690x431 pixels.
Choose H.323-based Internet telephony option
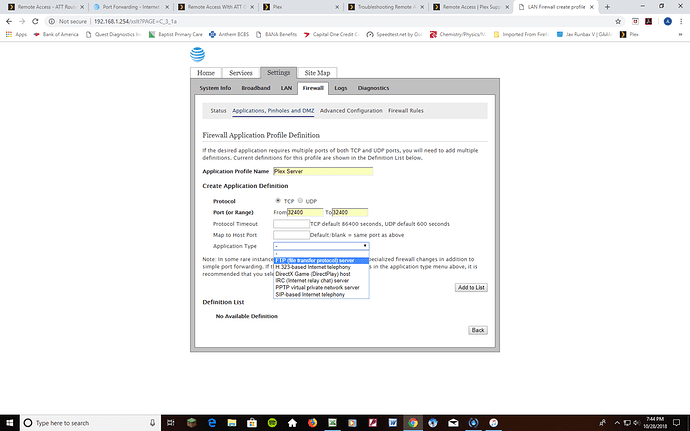tap(321, 267)
